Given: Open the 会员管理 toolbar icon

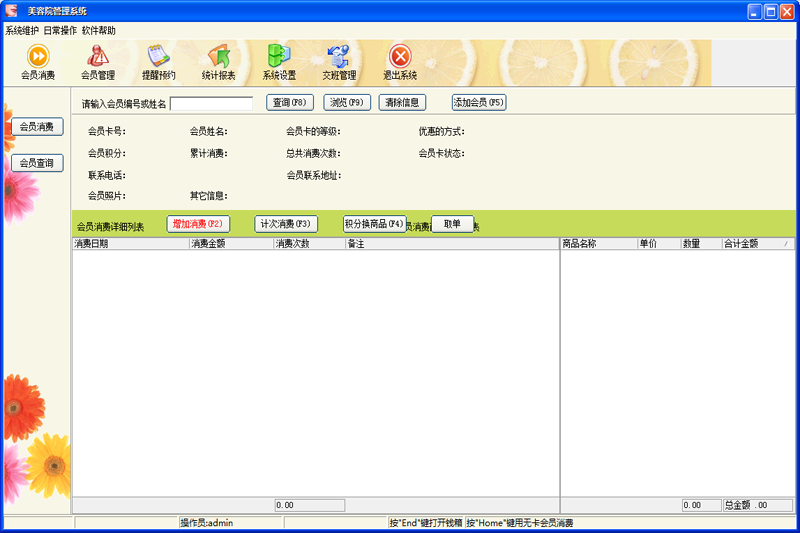Looking at the screenshot, I should point(98,62).
